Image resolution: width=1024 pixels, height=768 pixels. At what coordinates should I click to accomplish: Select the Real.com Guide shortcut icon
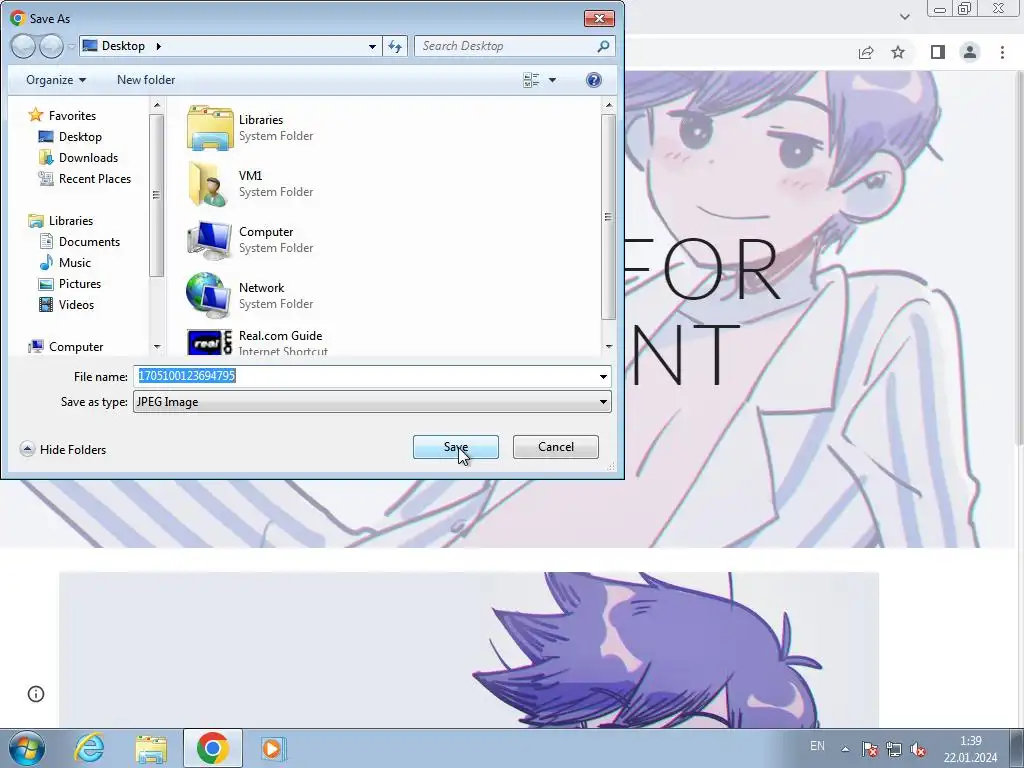coord(210,342)
